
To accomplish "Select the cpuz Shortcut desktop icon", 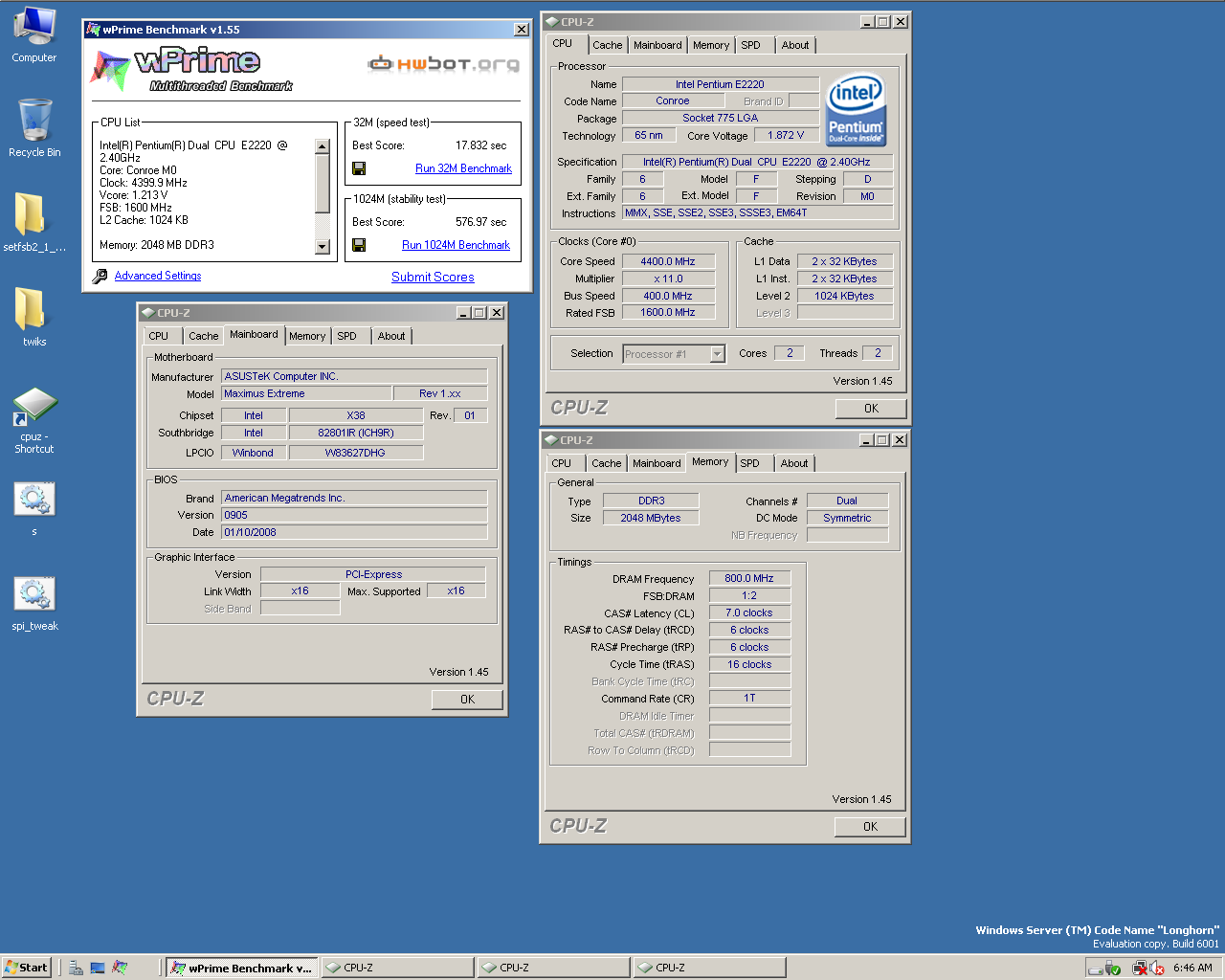I will pyautogui.click(x=34, y=419).
